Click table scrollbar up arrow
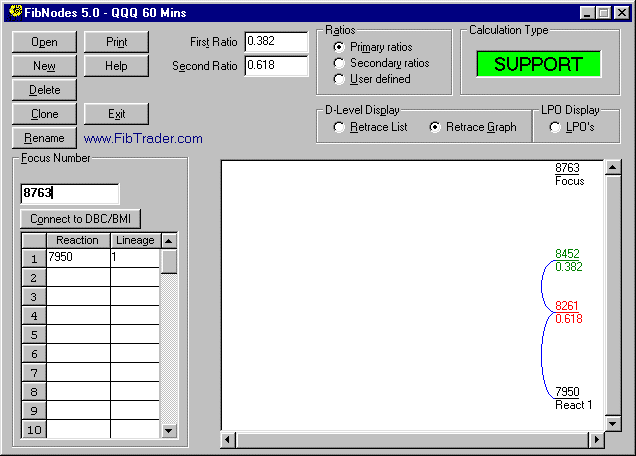 (169, 241)
